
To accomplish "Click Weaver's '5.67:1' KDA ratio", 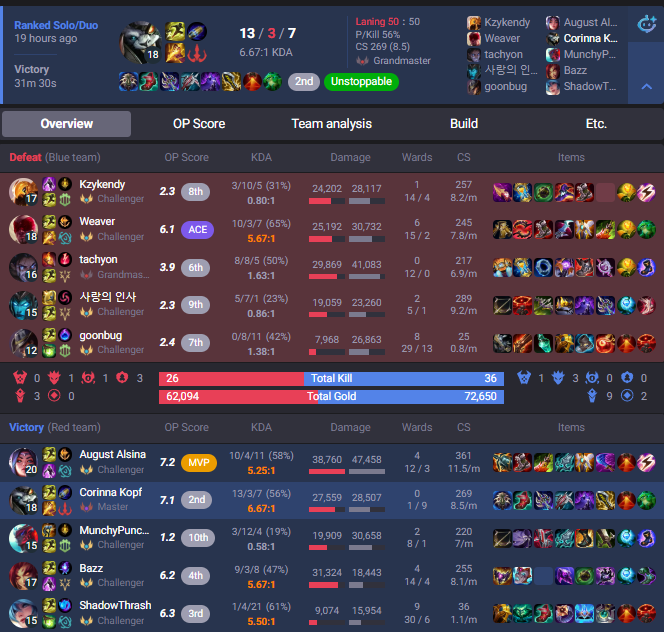I will 261,238.
